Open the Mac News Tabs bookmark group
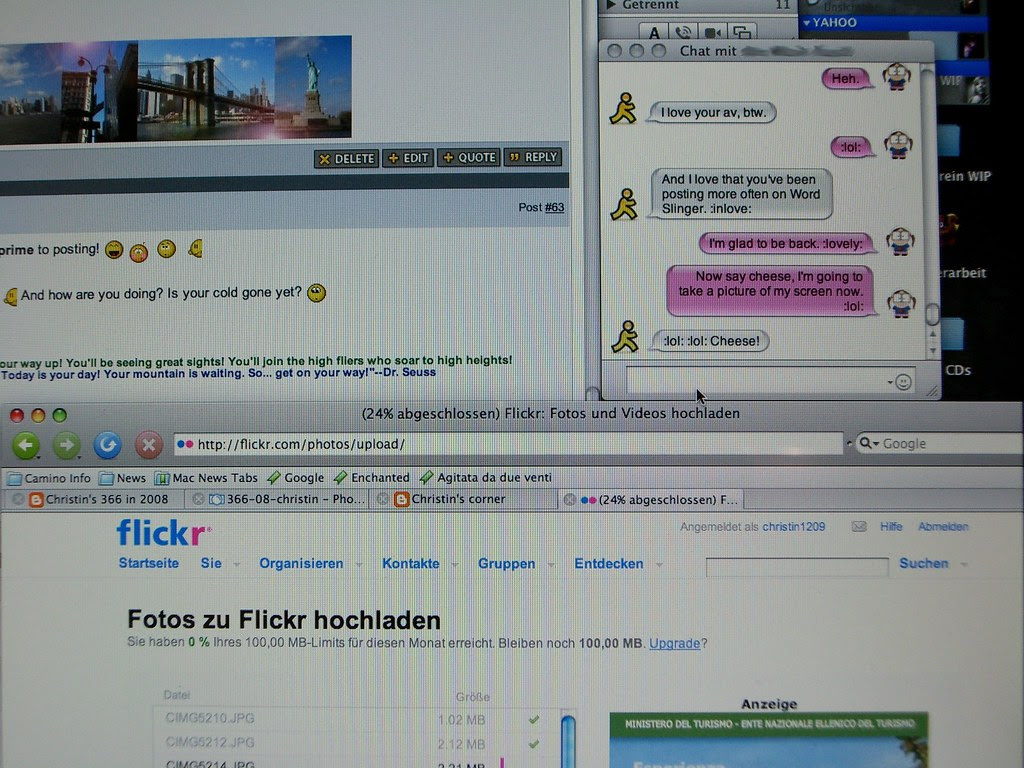 [206, 478]
